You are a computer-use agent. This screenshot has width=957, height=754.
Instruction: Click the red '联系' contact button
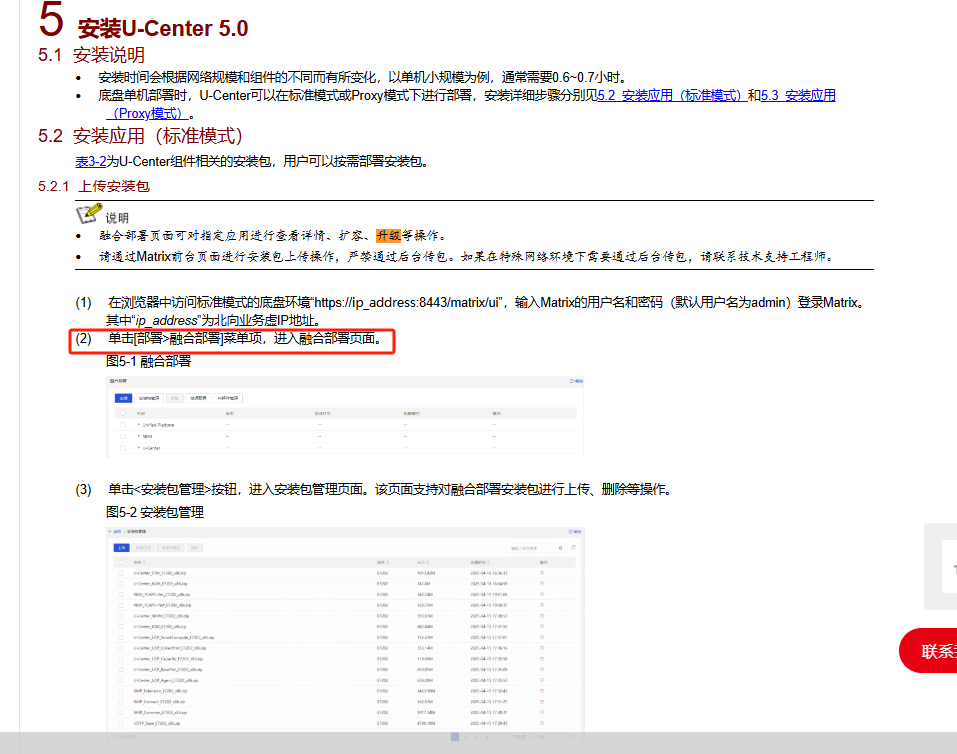tap(929, 651)
